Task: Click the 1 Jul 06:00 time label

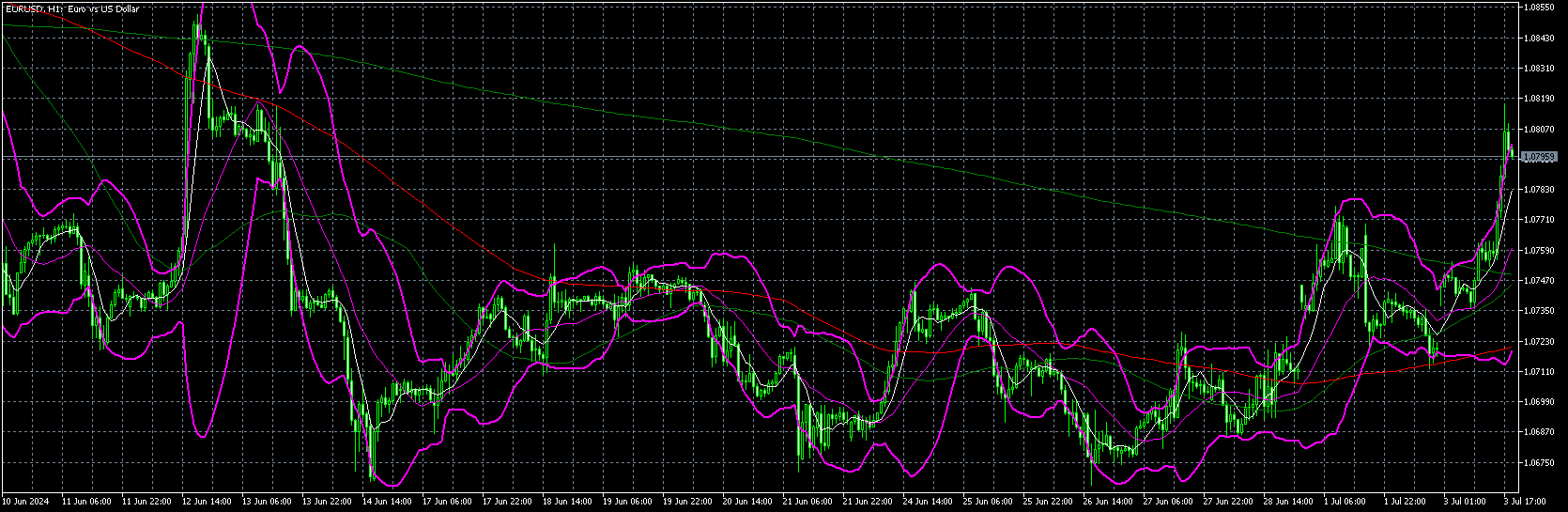Action: tap(1346, 504)
